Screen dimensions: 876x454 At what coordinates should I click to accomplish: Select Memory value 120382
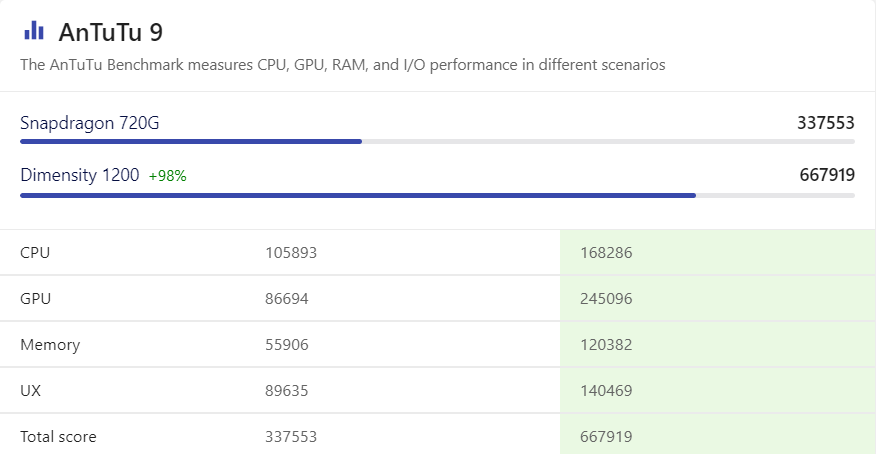coord(606,345)
